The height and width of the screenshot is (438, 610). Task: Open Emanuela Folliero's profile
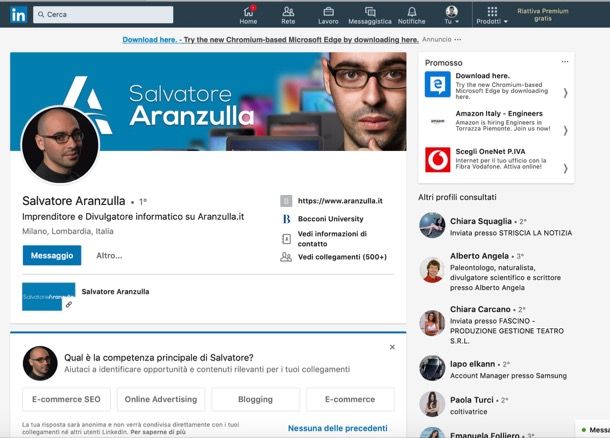(484, 434)
